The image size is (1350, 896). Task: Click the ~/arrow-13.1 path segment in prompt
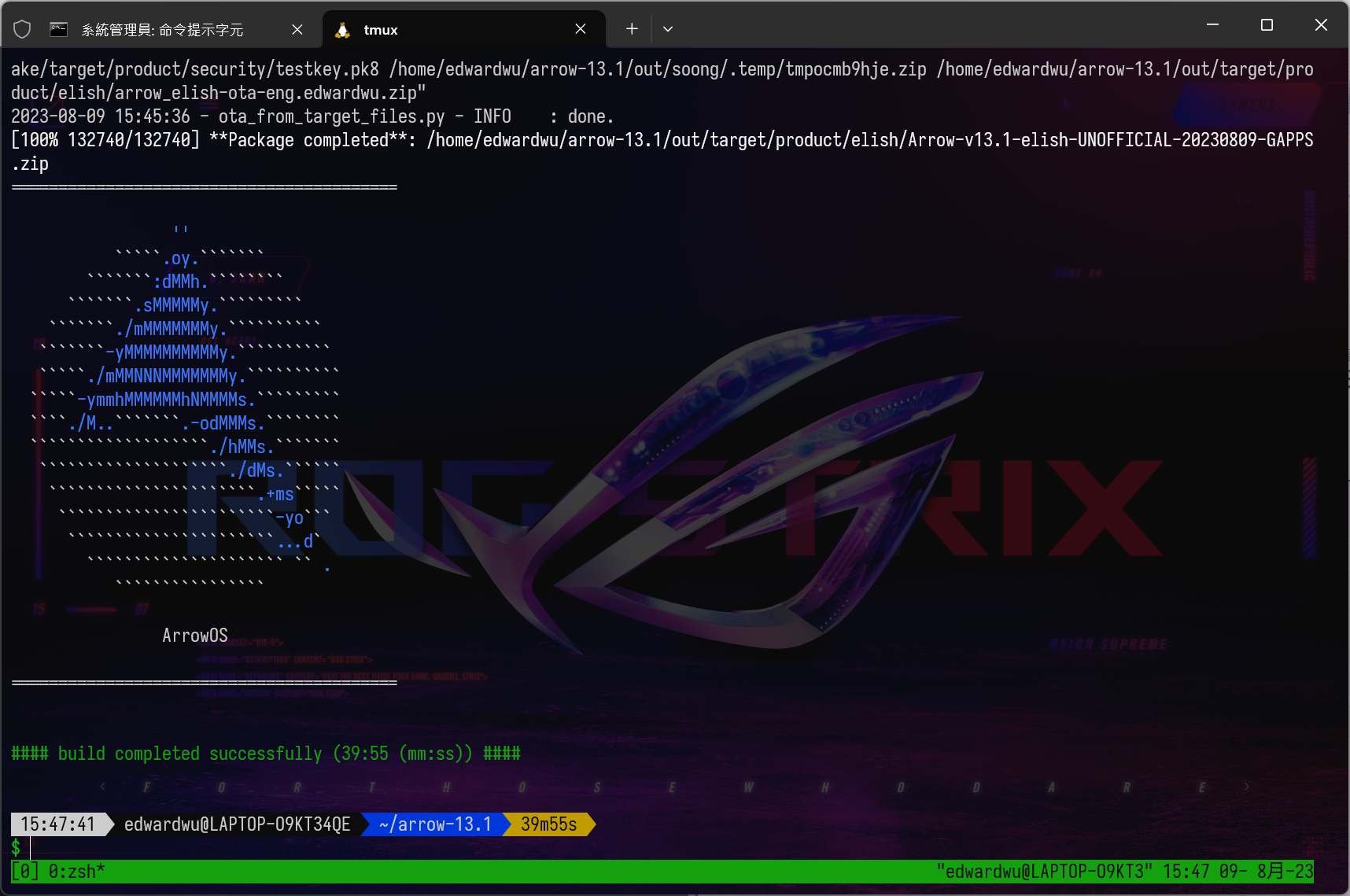(434, 824)
